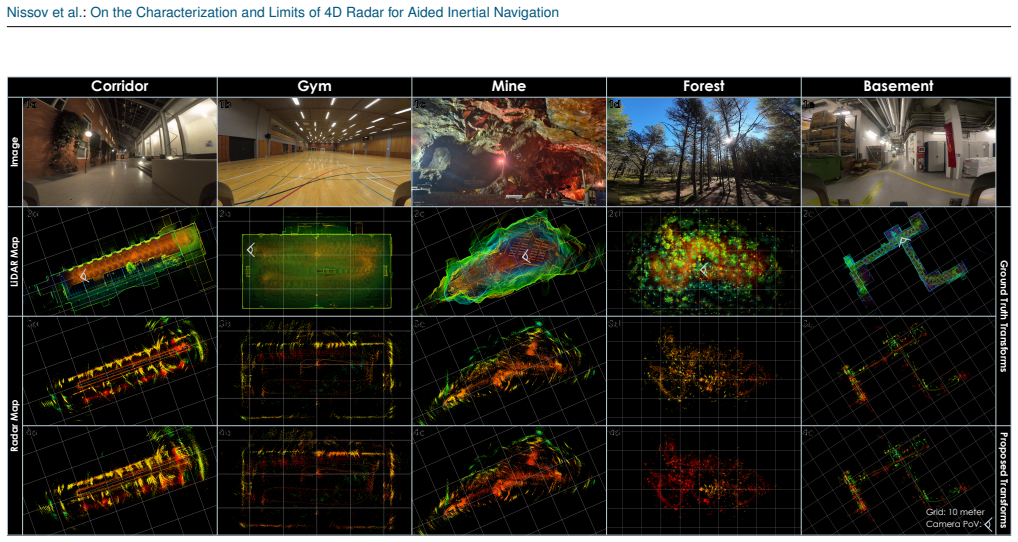Click the Gym radar map with ground truth transforms
1018x542 pixels.
click(314, 371)
